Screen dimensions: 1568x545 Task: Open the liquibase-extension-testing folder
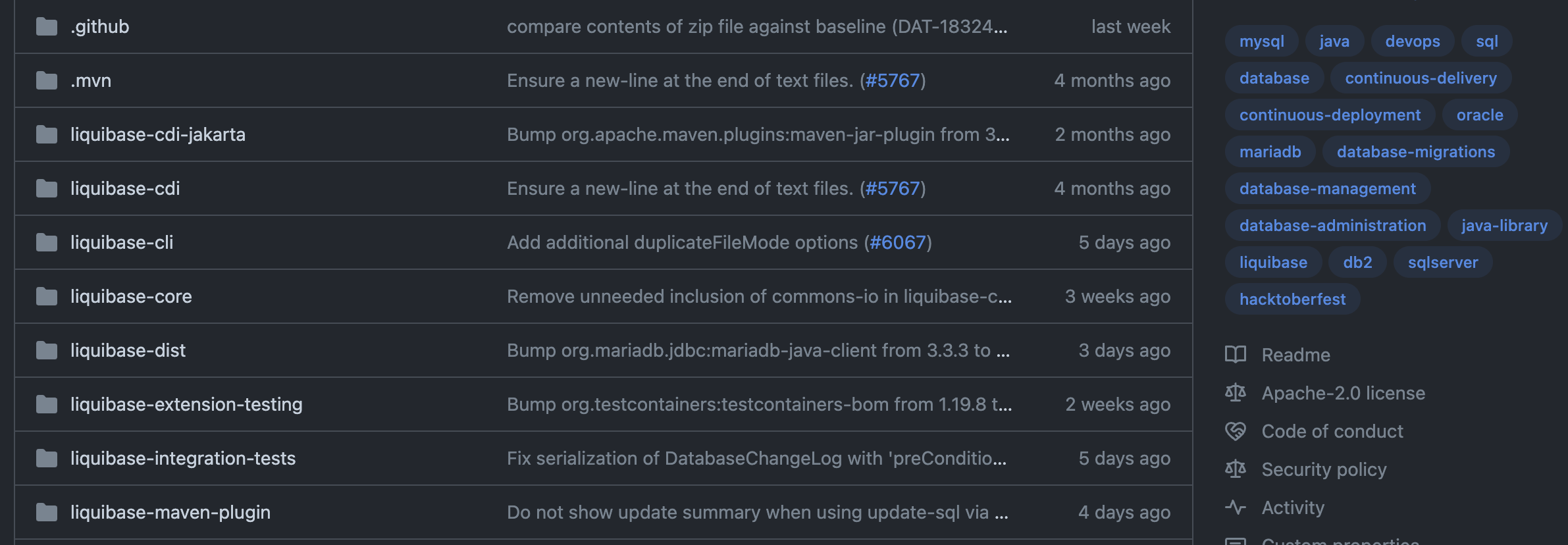coord(186,404)
